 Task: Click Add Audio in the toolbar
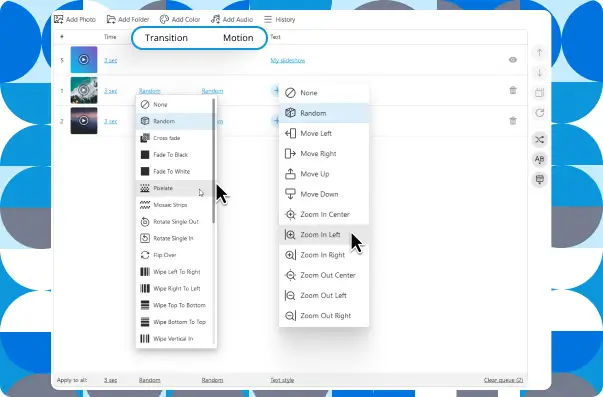(x=232, y=19)
